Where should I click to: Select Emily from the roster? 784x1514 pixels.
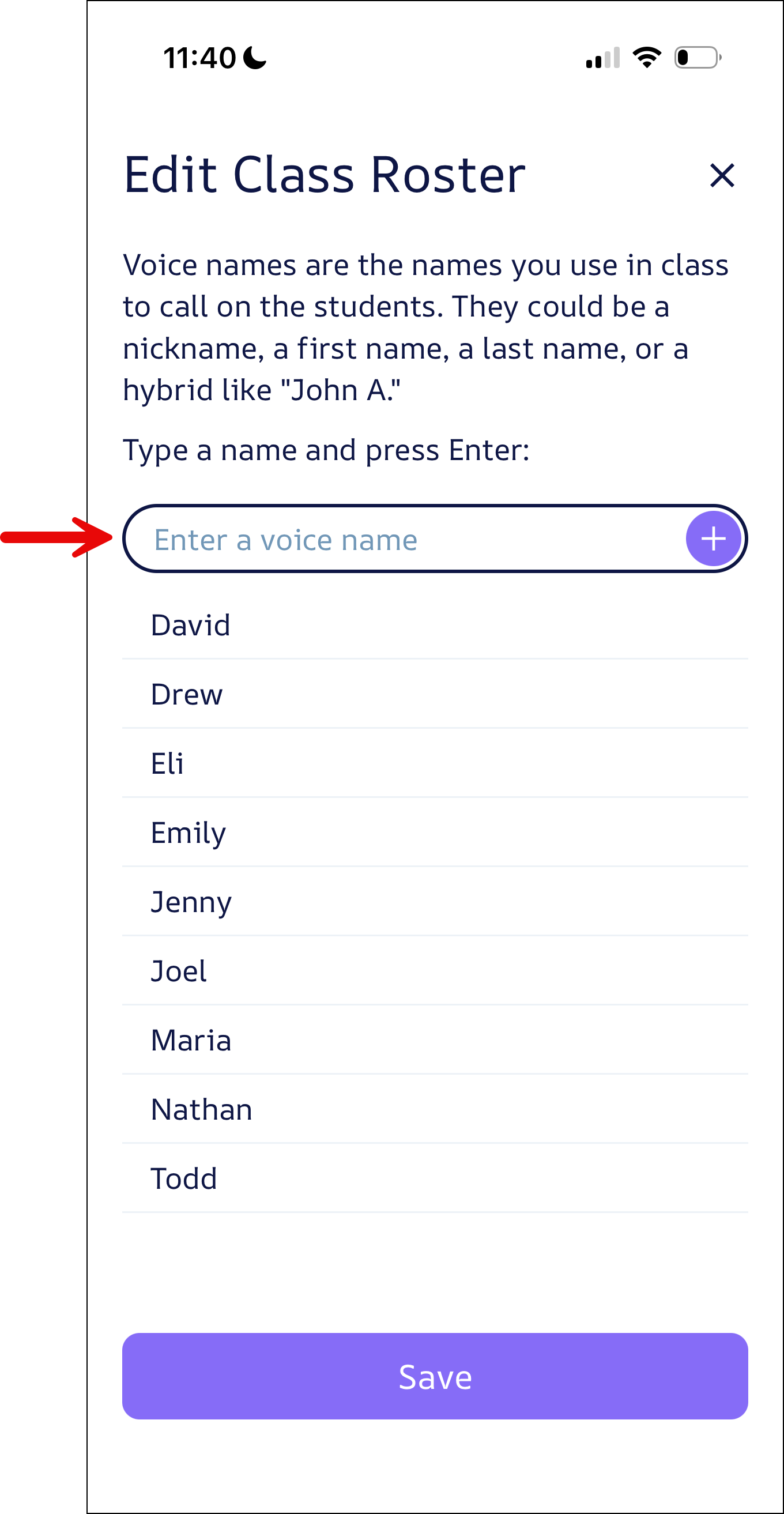coord(187,832)
